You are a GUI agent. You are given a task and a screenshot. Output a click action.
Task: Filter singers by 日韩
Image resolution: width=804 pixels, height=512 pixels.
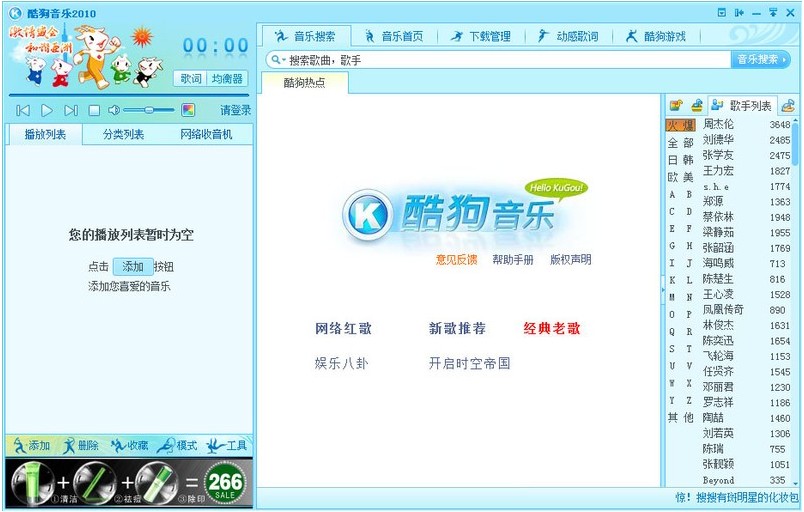tap(680, 160)
